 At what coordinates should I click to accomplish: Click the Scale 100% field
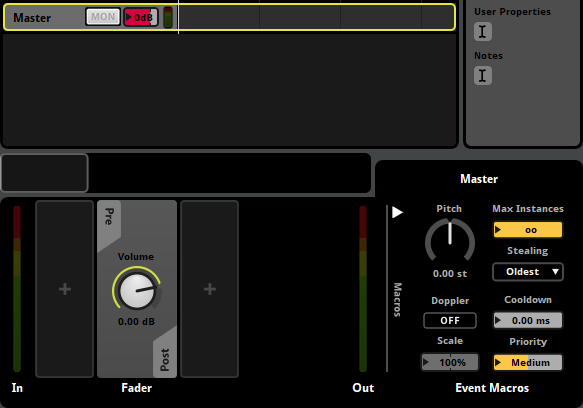(x=450, y=362)
